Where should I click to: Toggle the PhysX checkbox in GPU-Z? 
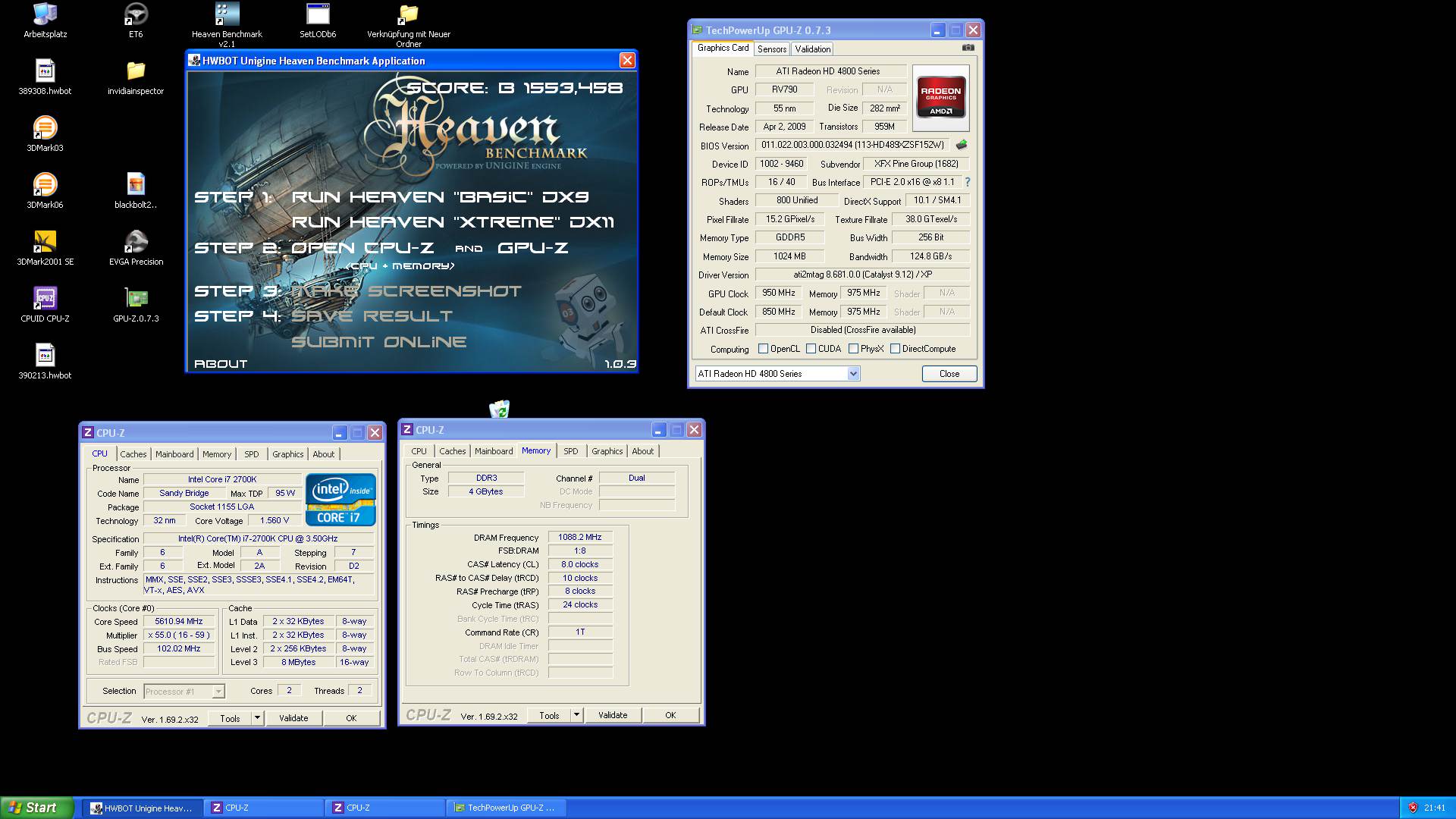pyautogui.click(x=853, y=349)
